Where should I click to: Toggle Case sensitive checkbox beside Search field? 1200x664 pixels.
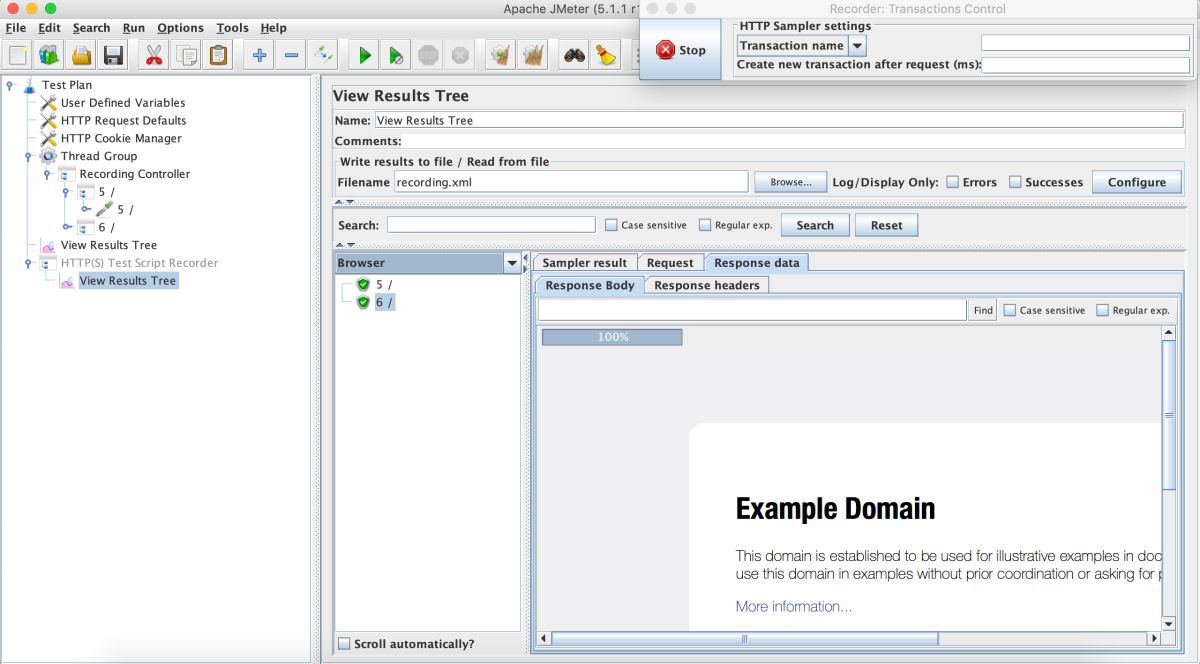tap(611, 225)
